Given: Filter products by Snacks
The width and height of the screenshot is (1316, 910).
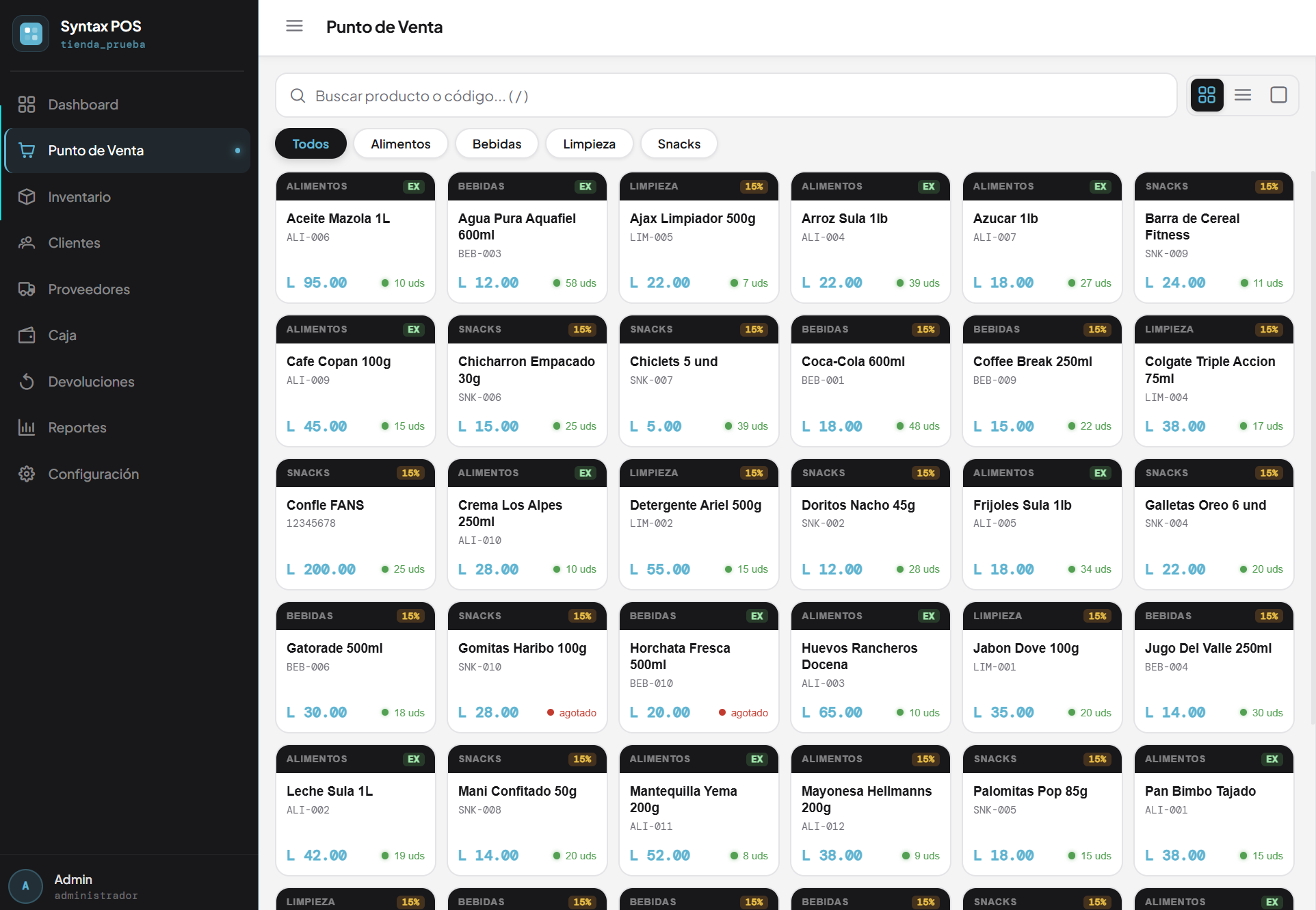Looking at the screenshot, I should [x=679, y=144].
